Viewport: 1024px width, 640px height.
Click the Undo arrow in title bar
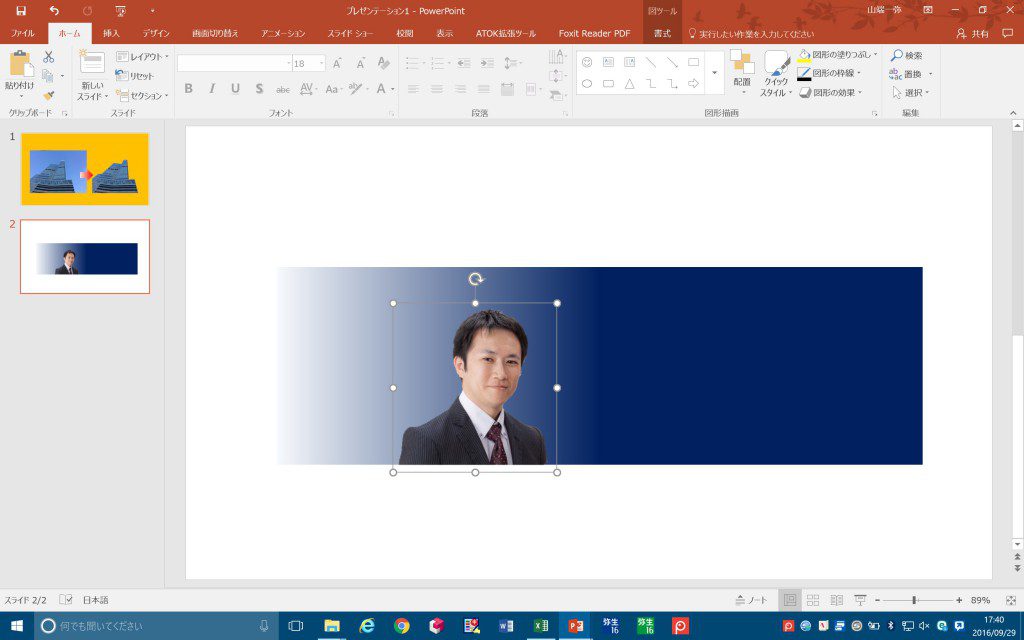pos(54,10)
